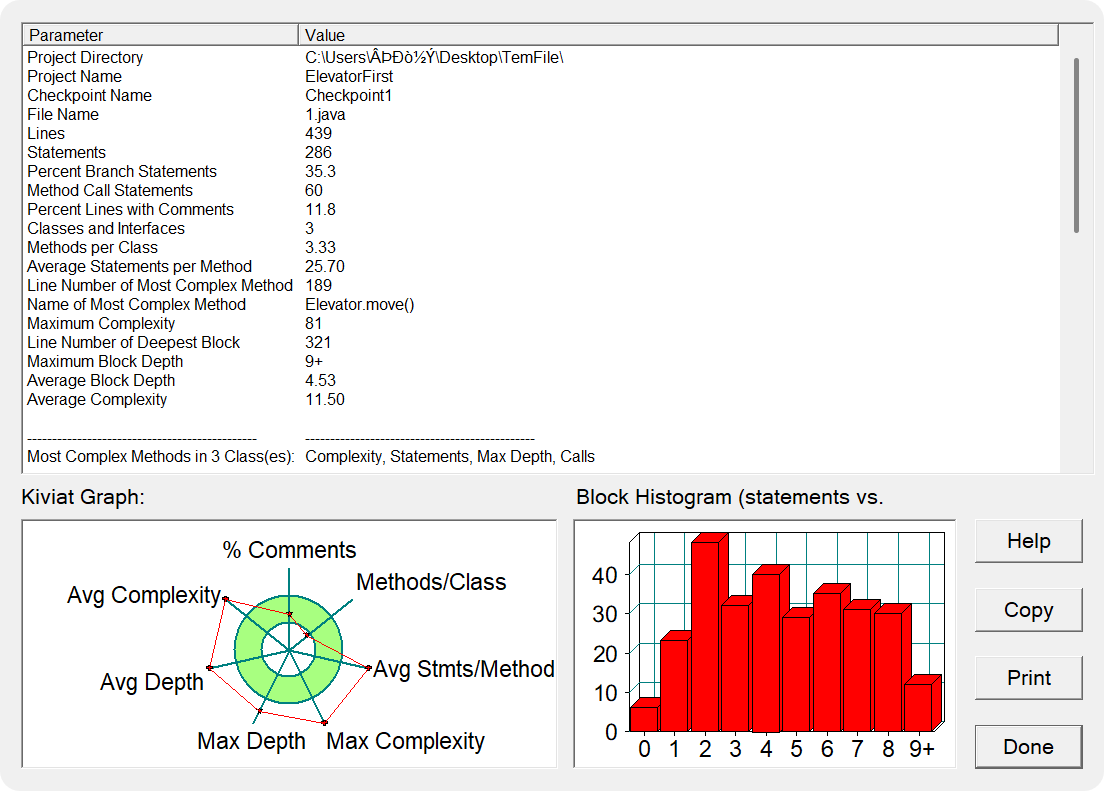The height and width of the screenshot is (791, 1104).
Task: Select the Maximum Complexity row
Action: pos(541,323)
